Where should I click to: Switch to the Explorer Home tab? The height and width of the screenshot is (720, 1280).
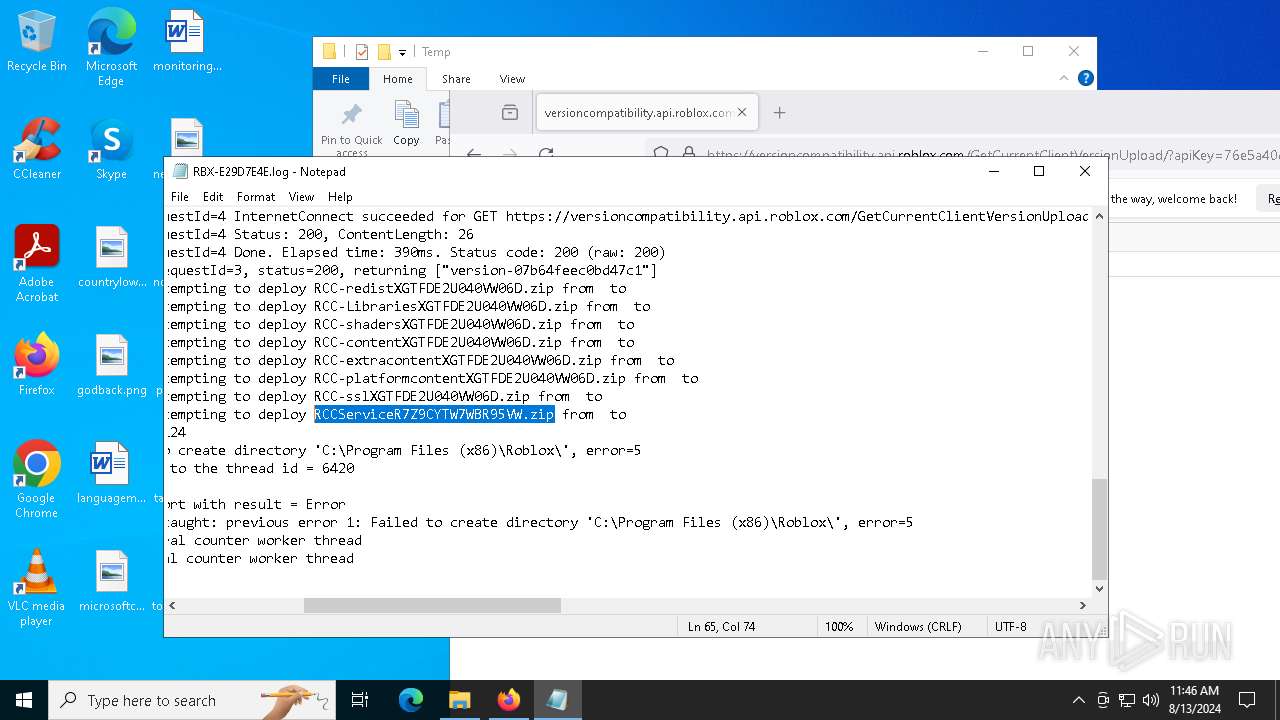click(x=397, y=79)
